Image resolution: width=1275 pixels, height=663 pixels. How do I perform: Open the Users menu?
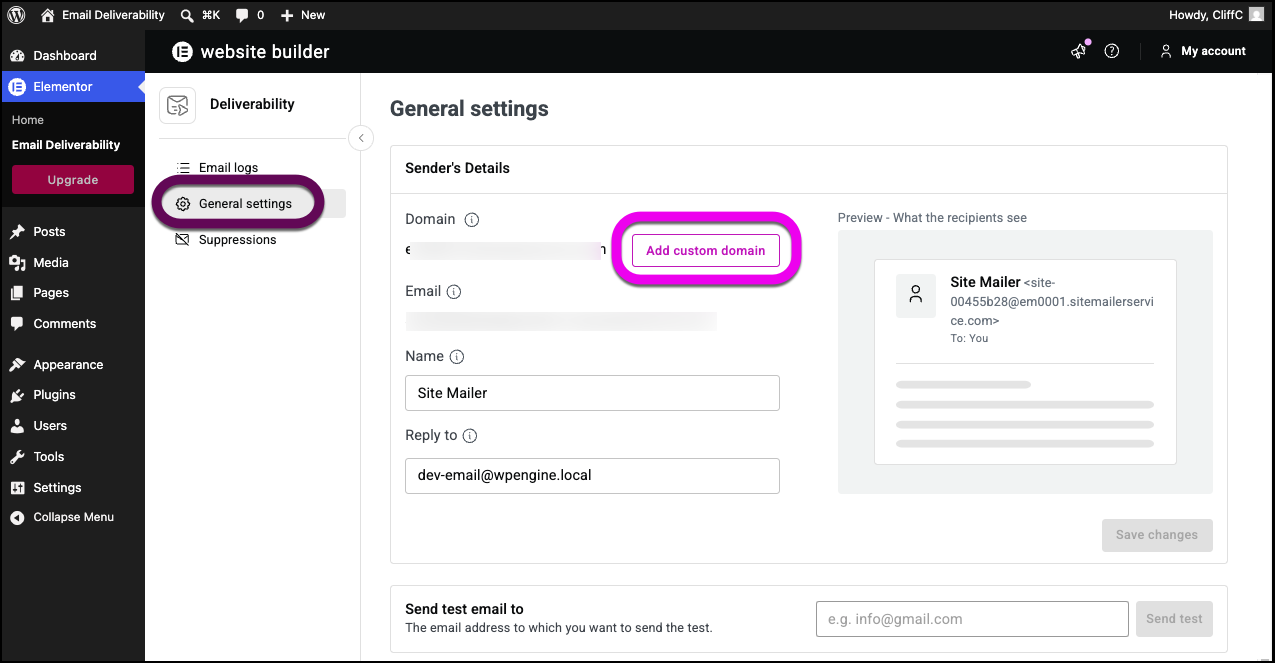(72, 426)
